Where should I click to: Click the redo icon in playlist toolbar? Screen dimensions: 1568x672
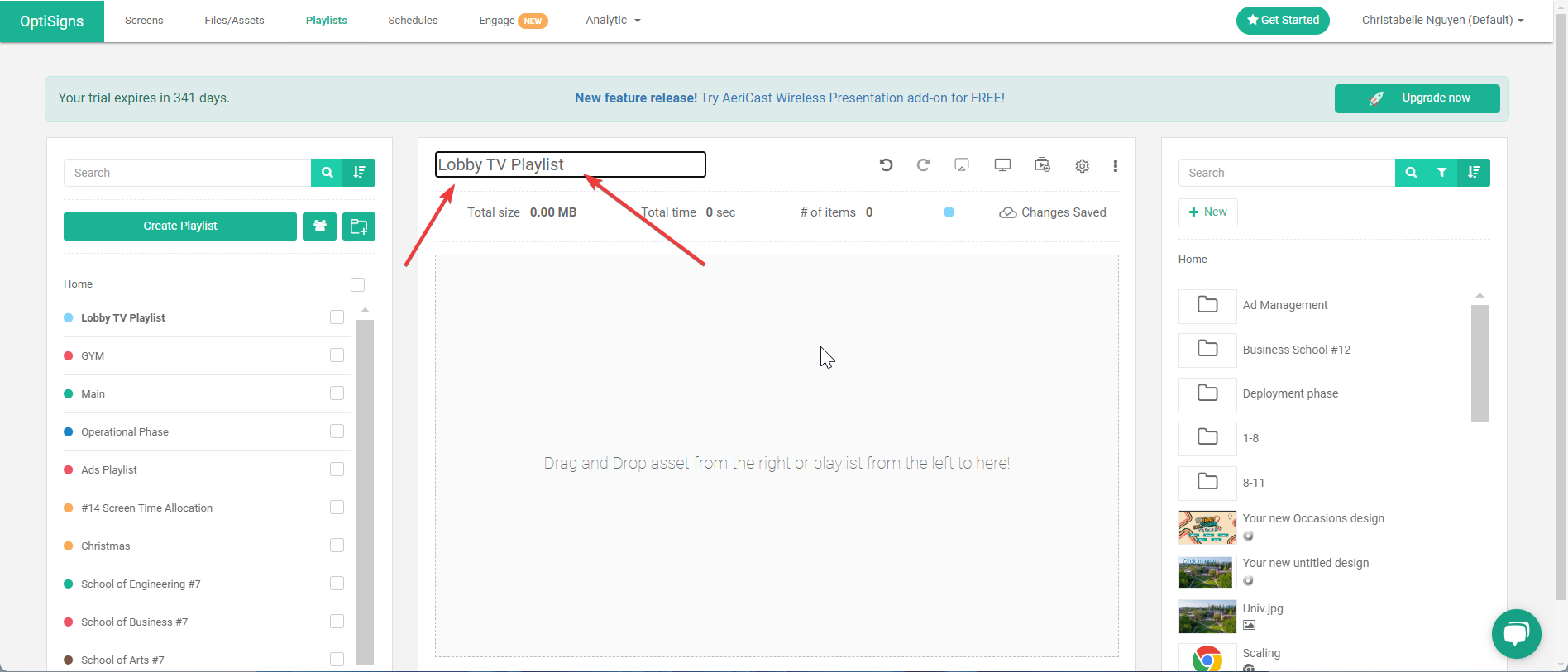point(924,164)
